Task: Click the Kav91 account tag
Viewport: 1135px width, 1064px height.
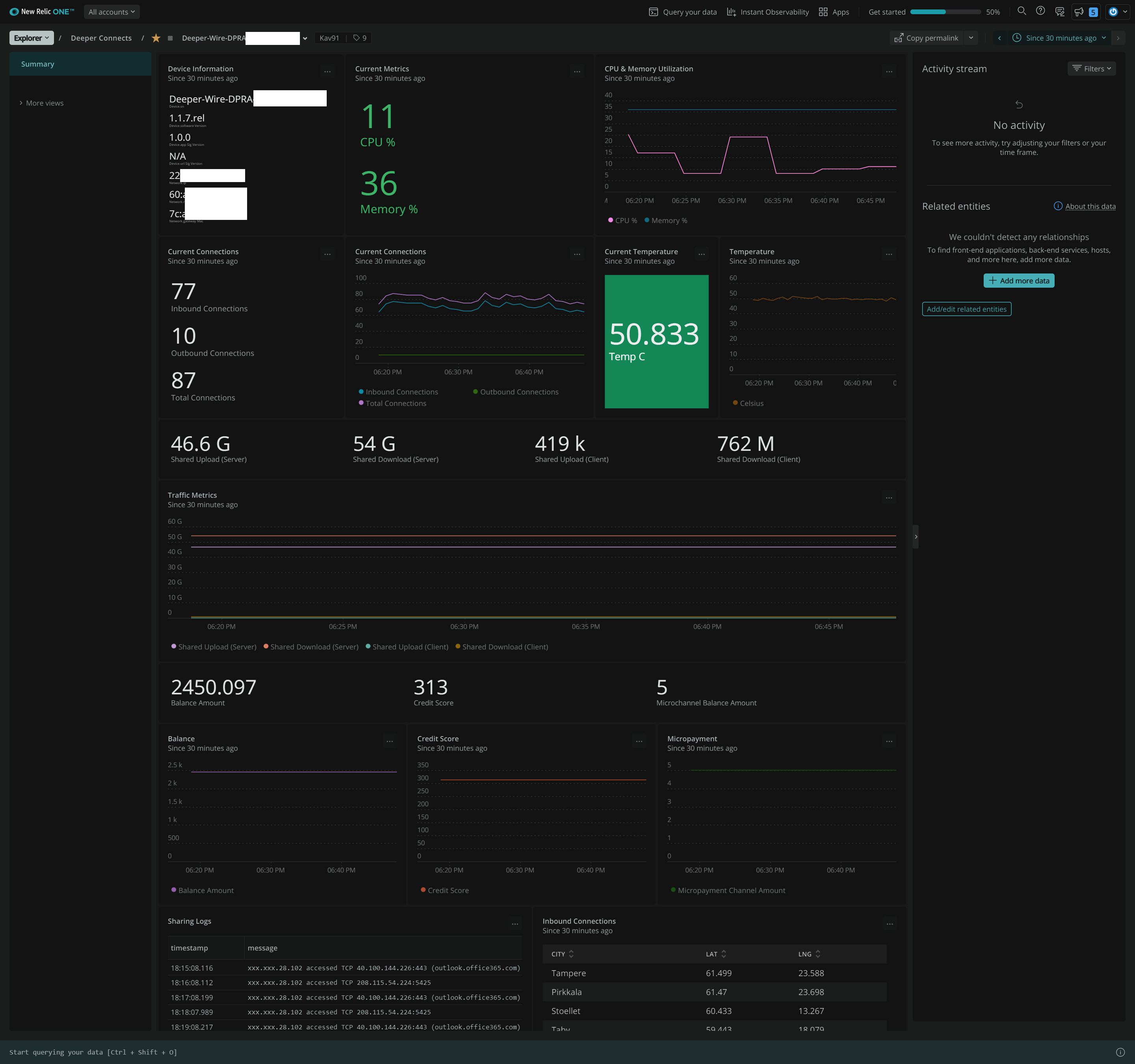Action: (x=329, y=38)
